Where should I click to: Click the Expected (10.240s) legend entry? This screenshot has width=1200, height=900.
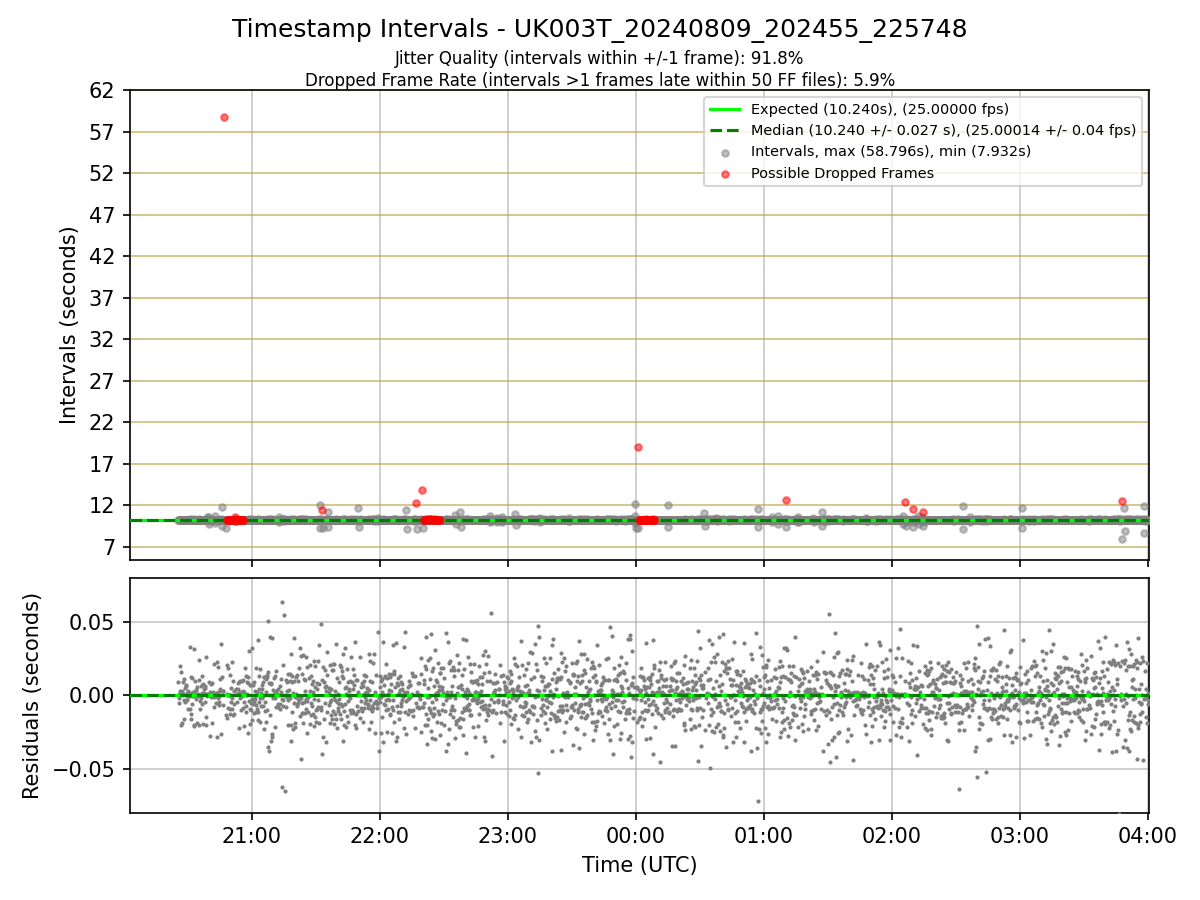(x=880, y=109)
